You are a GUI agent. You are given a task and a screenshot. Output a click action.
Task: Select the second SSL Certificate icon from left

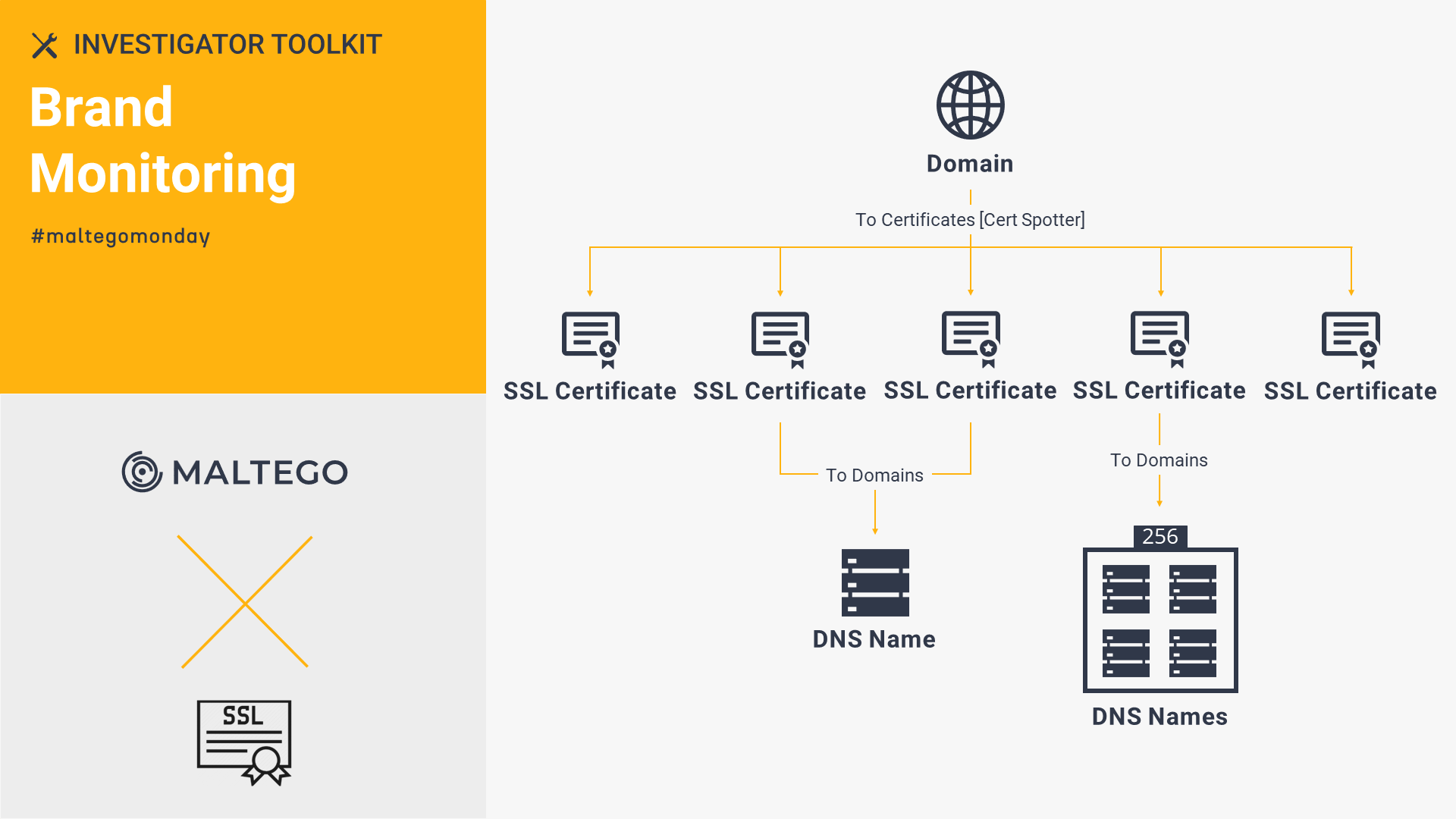780,340
